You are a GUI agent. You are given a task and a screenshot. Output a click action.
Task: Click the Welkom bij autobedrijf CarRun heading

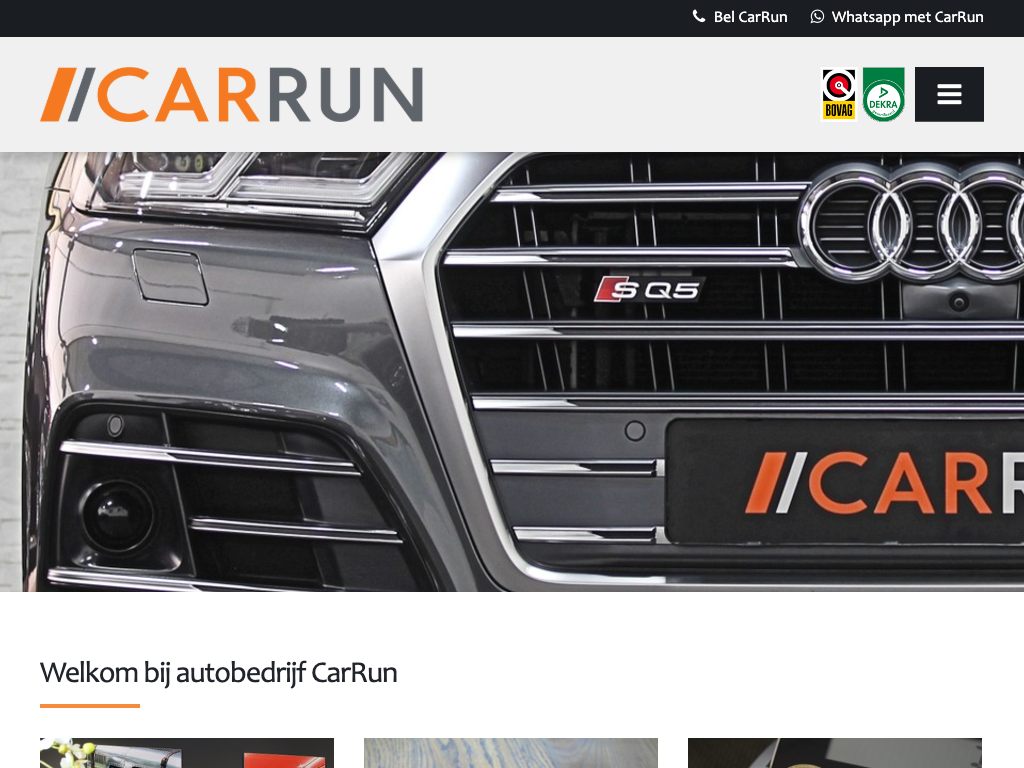pos(218,672)
